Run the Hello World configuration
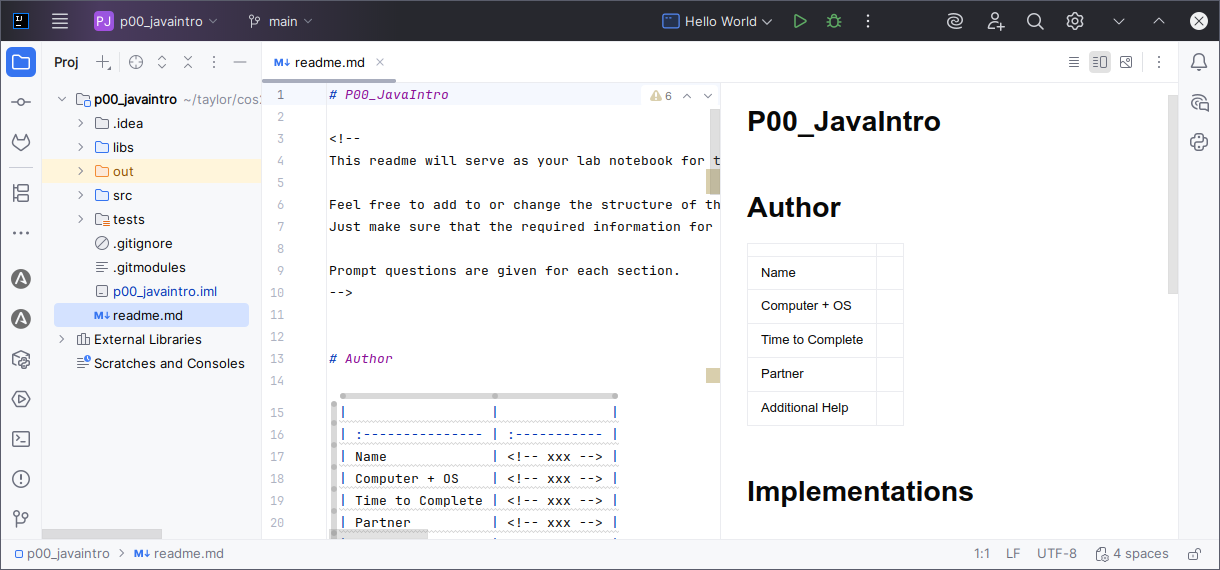The height and width of the screenshot is (570, 1220). tap(799, 21)
